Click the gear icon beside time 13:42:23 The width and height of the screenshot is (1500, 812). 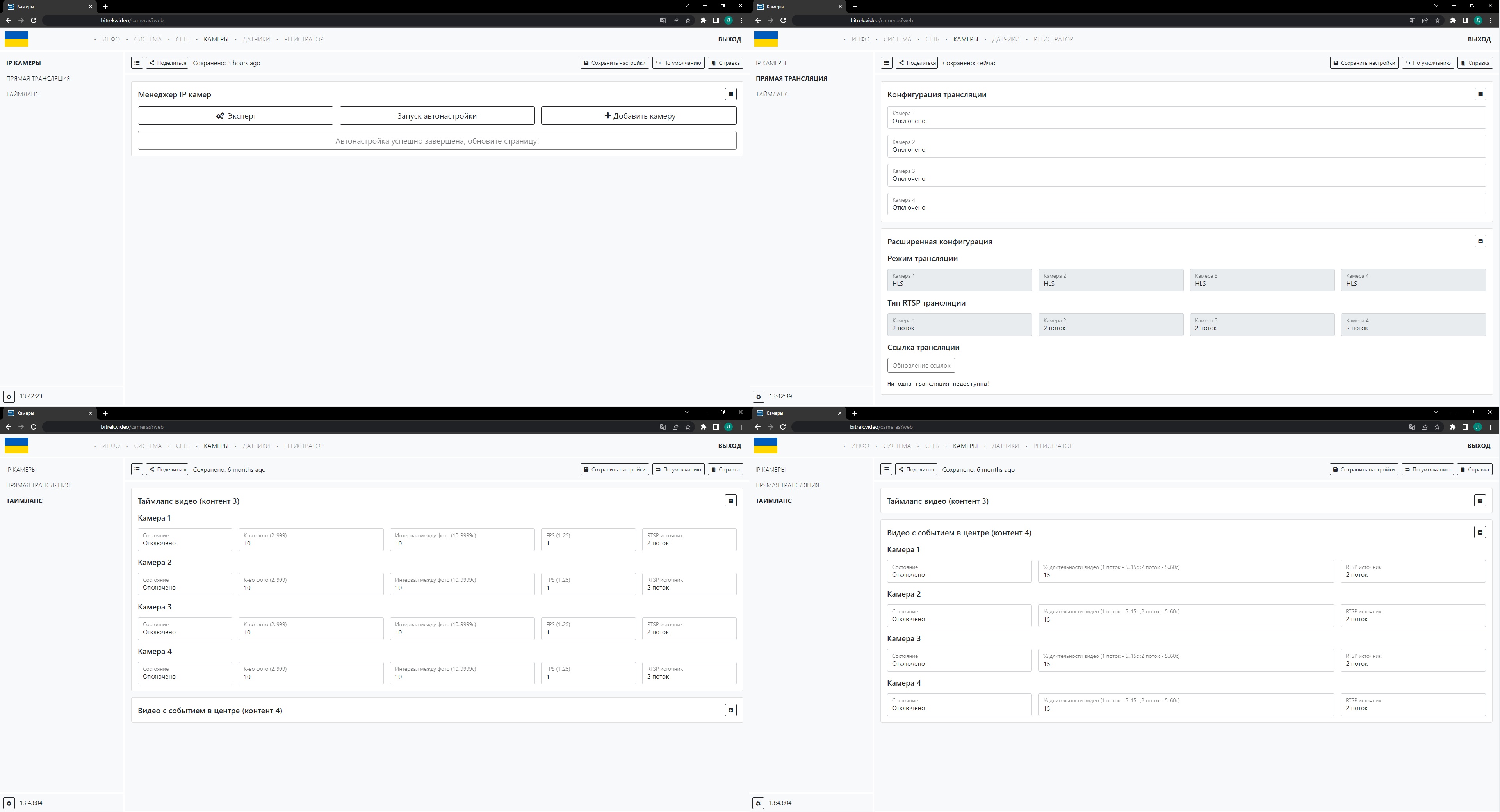(x=9, y=396)
